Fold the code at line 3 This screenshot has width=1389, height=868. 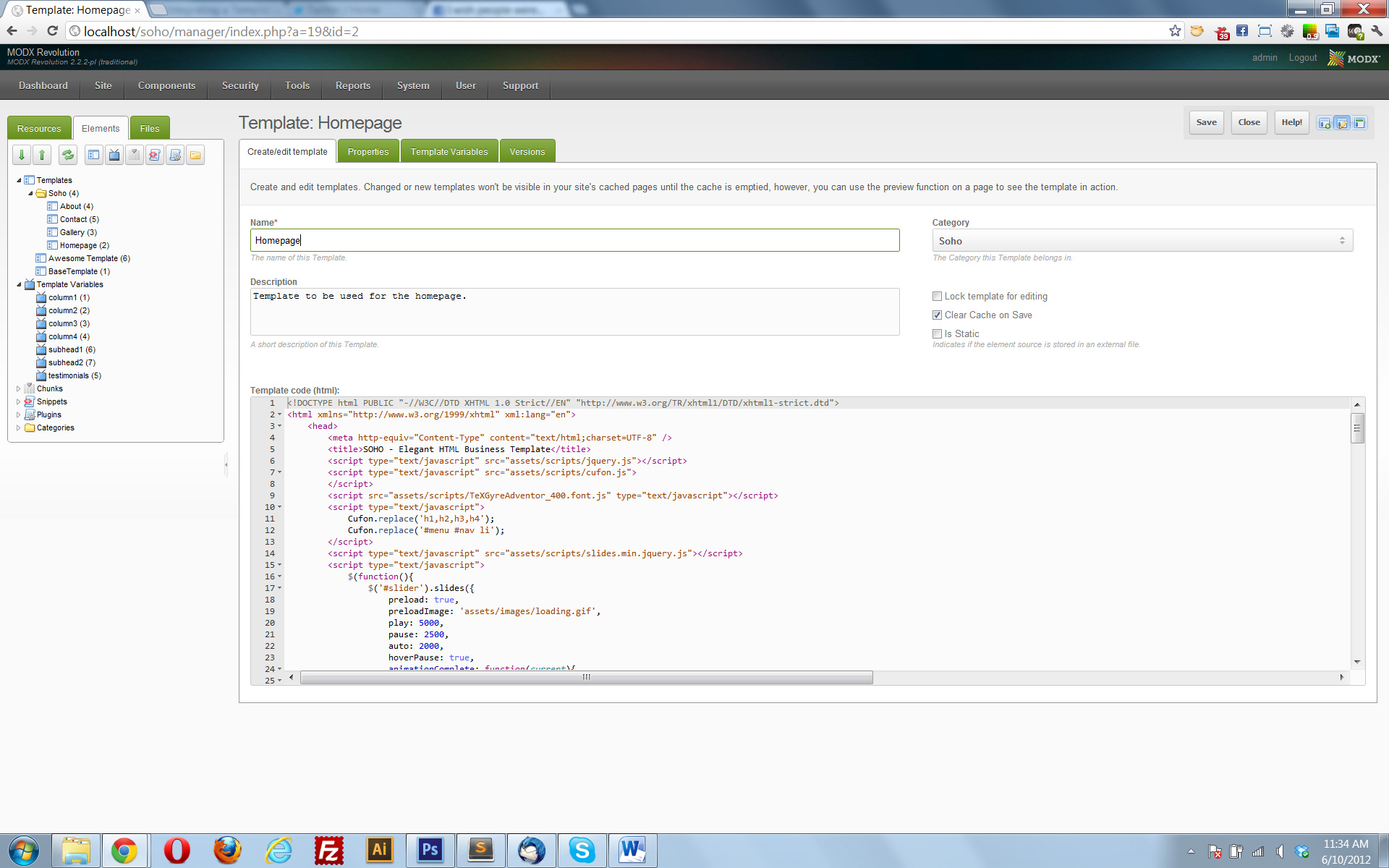(280, 426)
